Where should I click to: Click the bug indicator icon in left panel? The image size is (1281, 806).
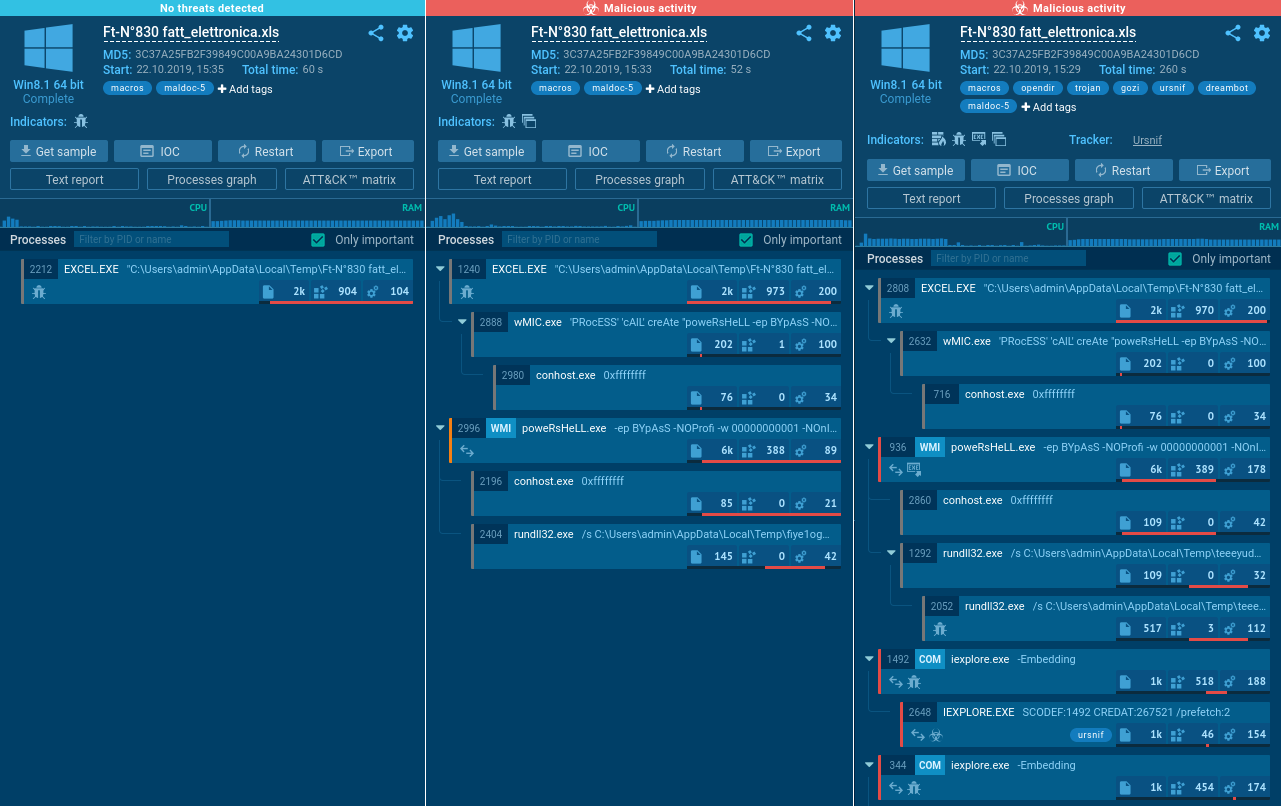(x=81, y=121)
